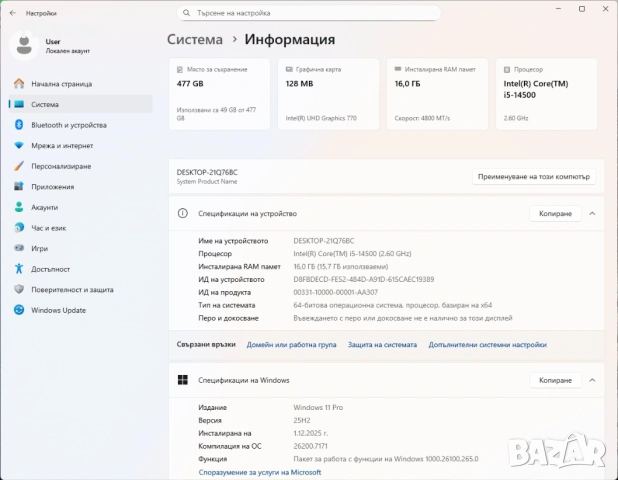Image resolution: width=618 pixels, height=480 pixels.
Task: Click the search magnifier icon
Action: point(186,13)
